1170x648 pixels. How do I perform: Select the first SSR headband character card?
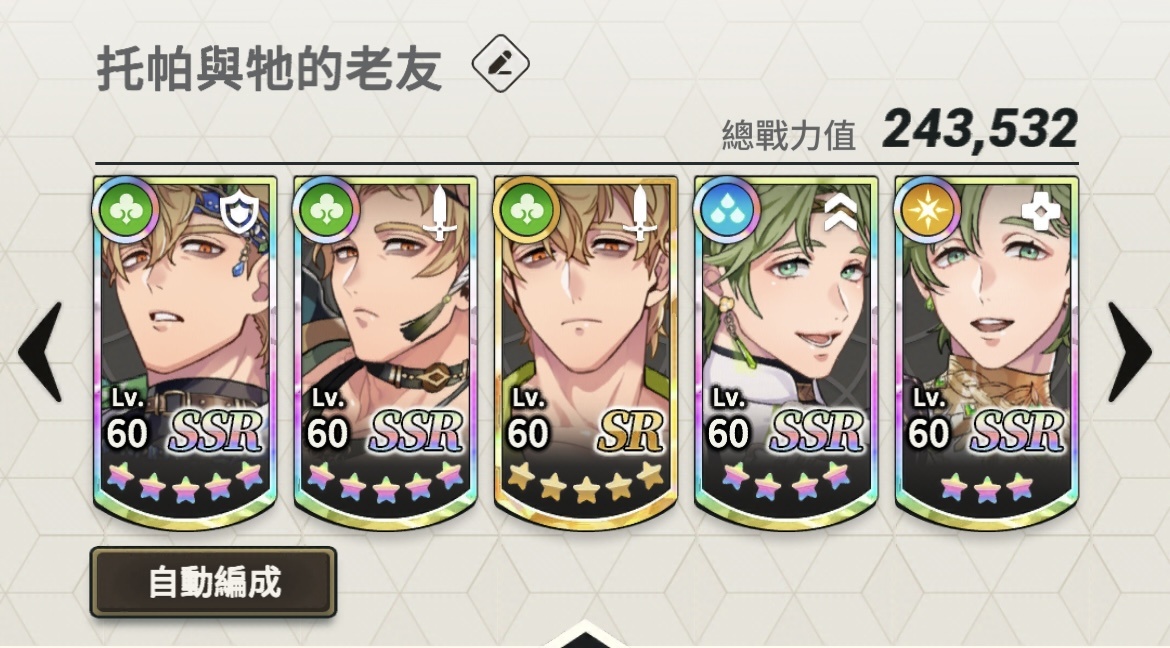coord(185,352)
